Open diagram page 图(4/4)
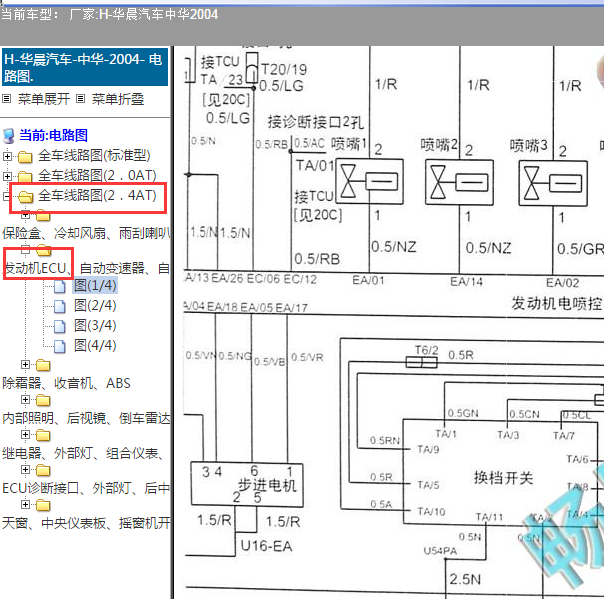The height and width of the screenshot is (599, 604). [x=95, y=346]
